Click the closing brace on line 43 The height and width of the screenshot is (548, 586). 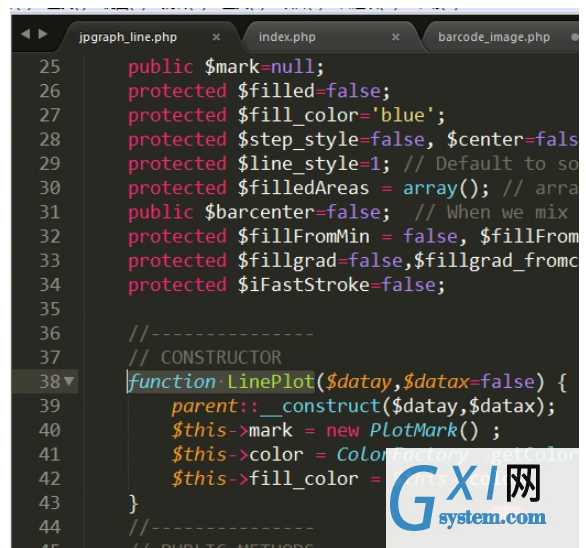click(x=133, y=504)
